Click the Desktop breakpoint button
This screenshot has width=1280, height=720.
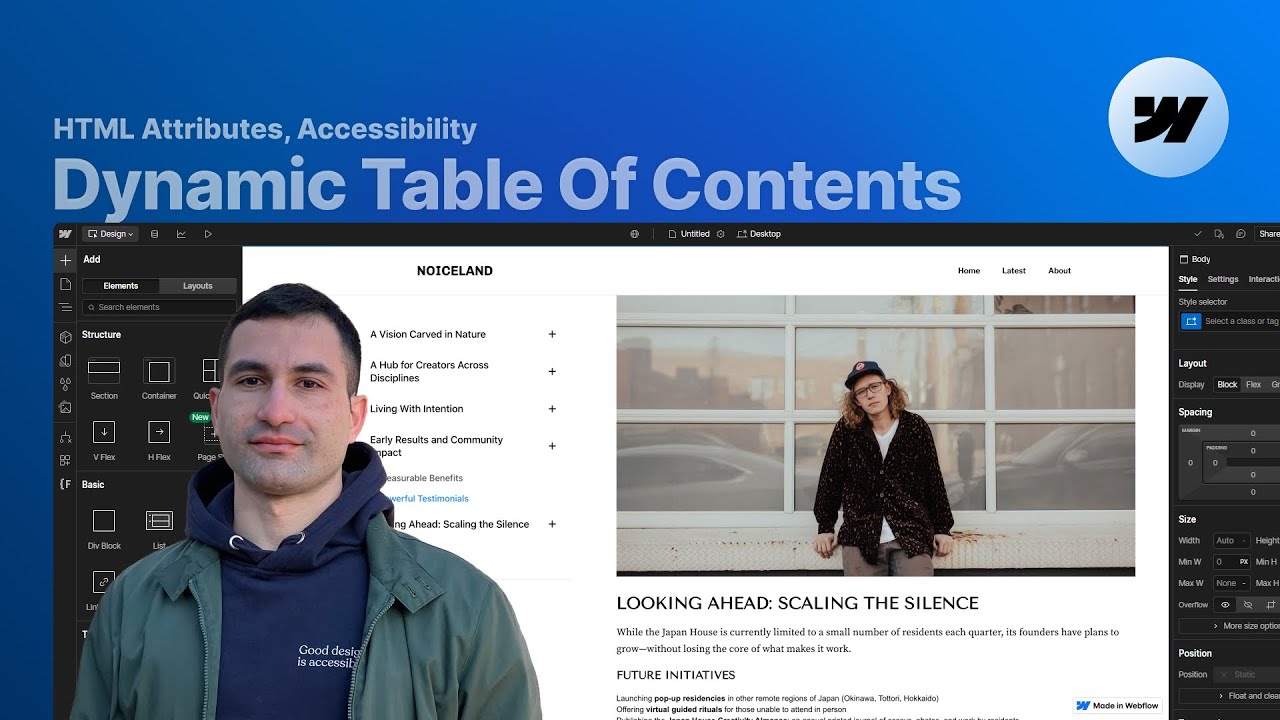coord(759,234)
